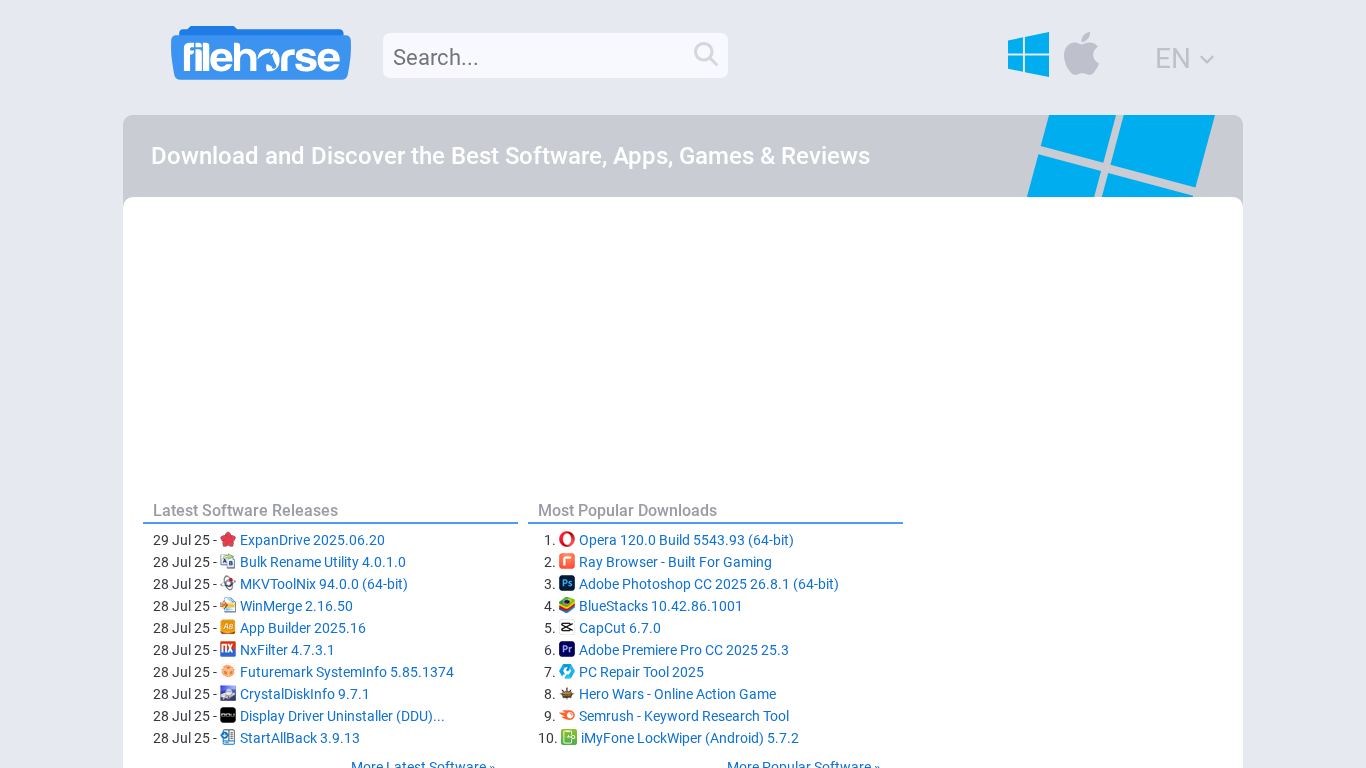1366x768 pixels.
Task: Click the 29 Jul 25 release date
Action: tap(181, 540)
